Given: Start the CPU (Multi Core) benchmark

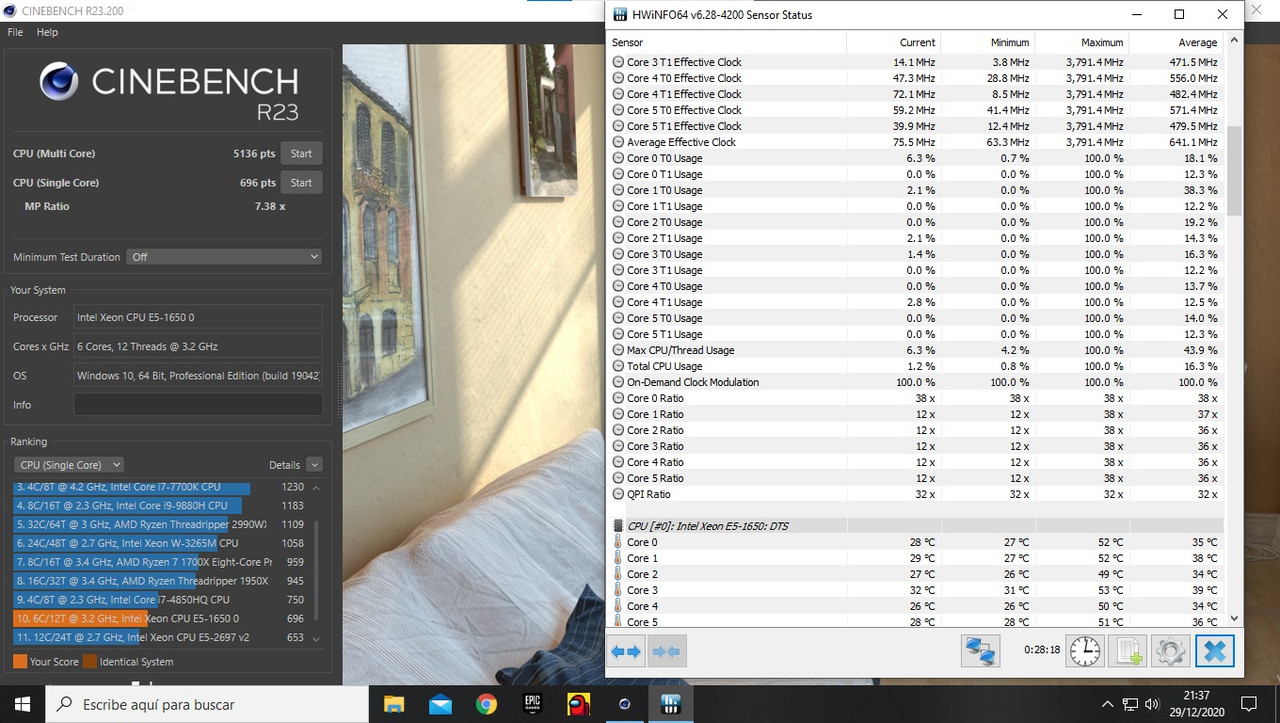Looking at the screenshot, I should 301,154.
